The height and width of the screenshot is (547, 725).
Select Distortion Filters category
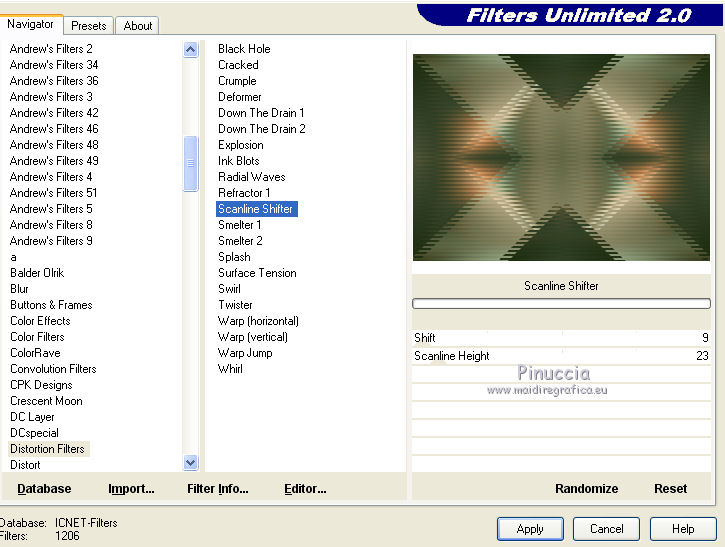[48, 449]
